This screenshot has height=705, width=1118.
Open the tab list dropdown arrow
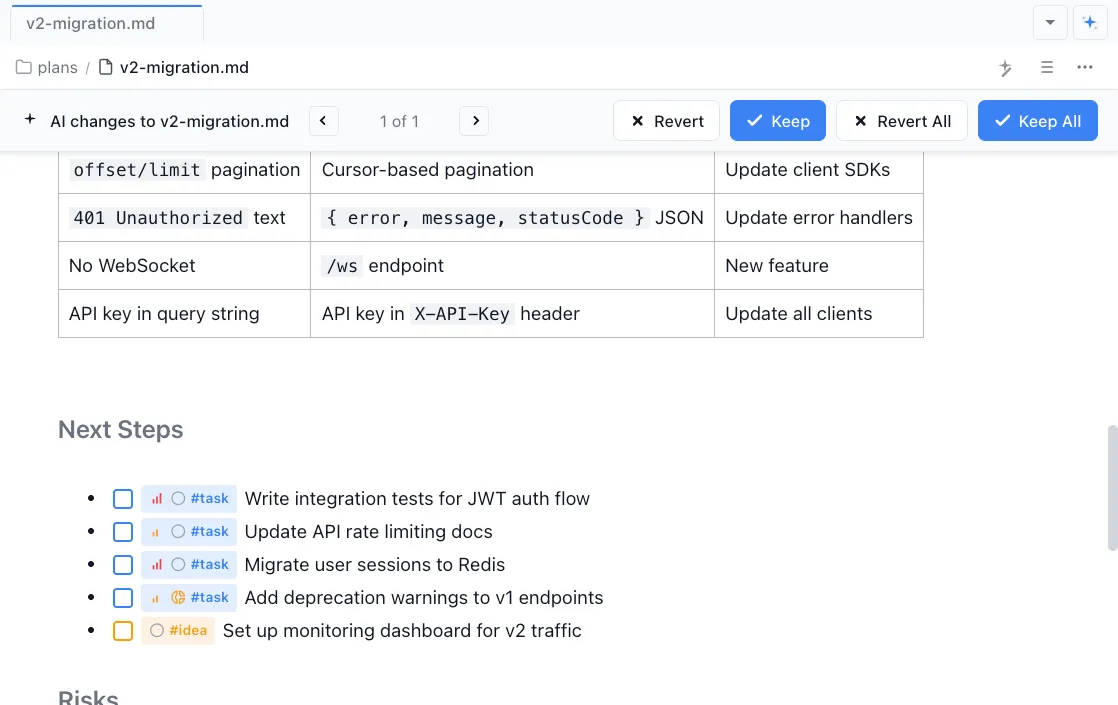(x=1050, y=22)
